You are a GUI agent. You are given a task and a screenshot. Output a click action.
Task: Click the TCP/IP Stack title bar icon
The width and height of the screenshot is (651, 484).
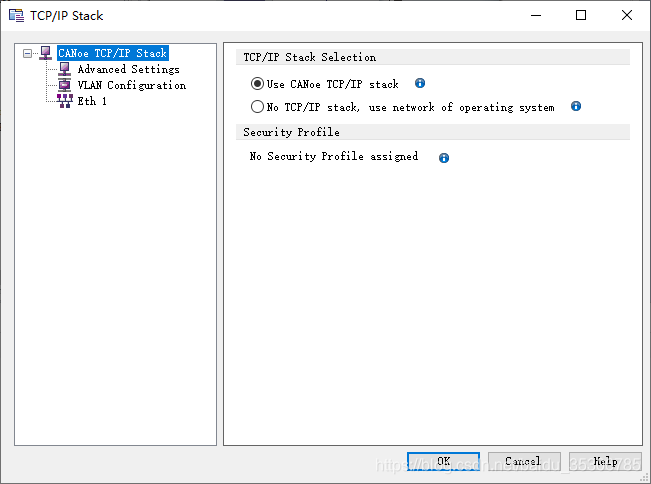coord(17,16)
